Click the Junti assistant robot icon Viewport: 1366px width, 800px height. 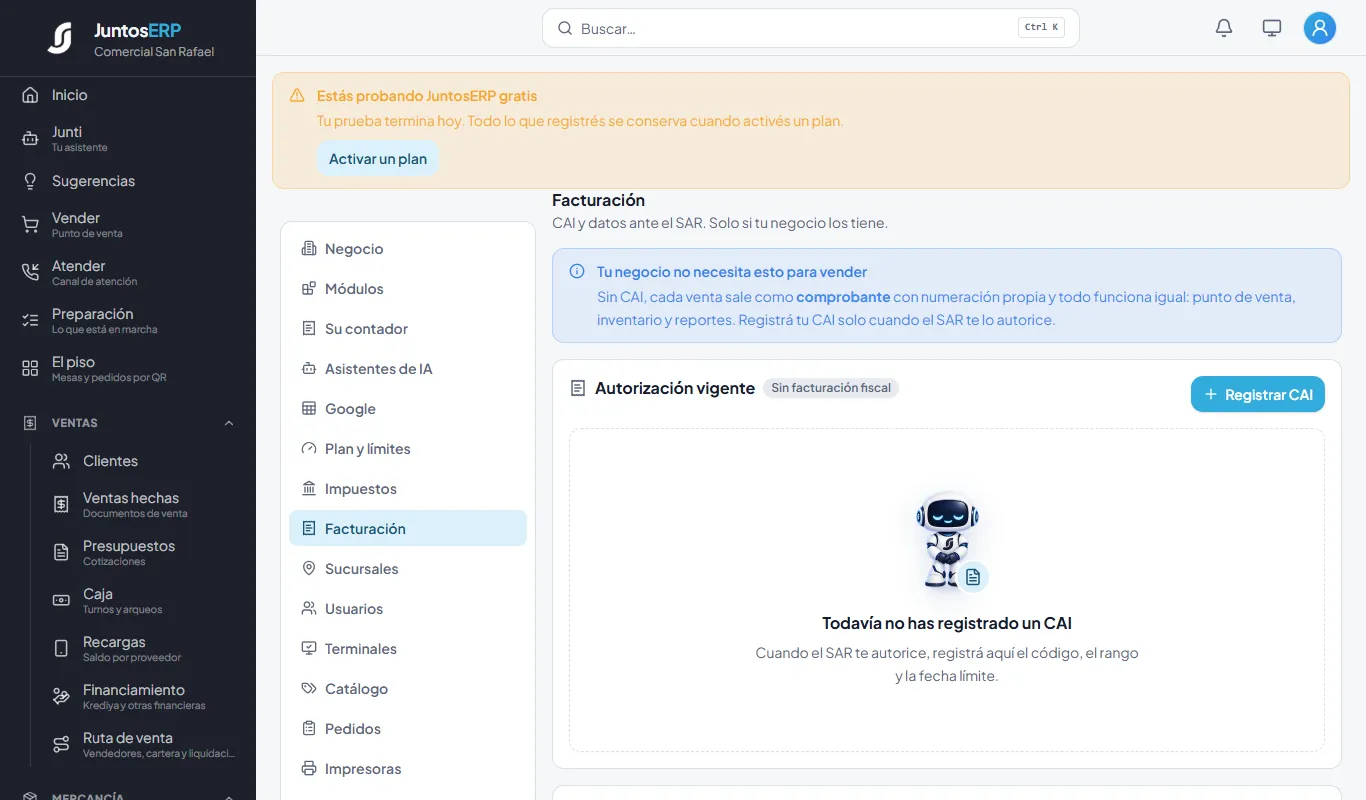(x=30, y=138)
